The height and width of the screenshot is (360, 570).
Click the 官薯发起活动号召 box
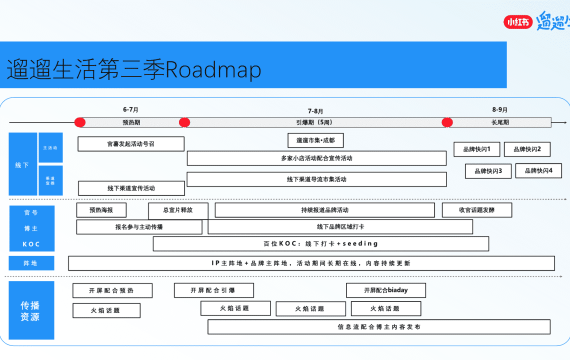coord(131,144)
